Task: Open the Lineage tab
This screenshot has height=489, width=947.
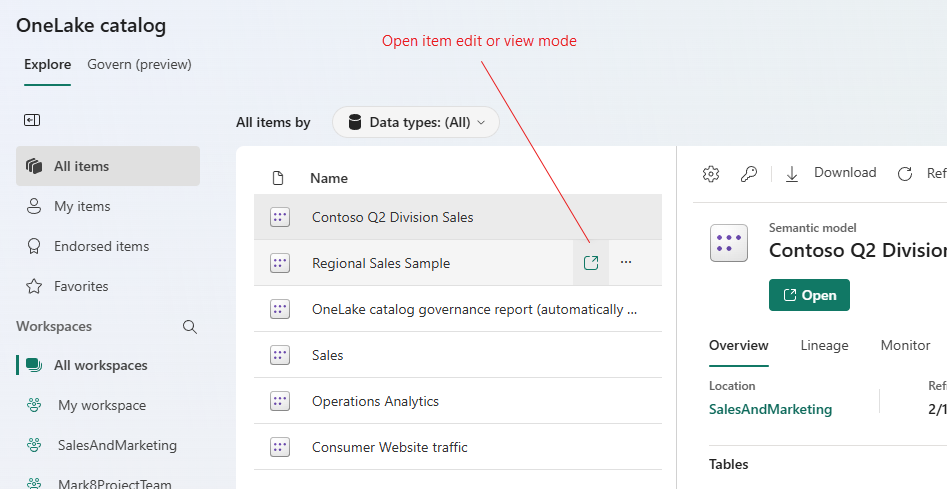Action: coord(824,345)
